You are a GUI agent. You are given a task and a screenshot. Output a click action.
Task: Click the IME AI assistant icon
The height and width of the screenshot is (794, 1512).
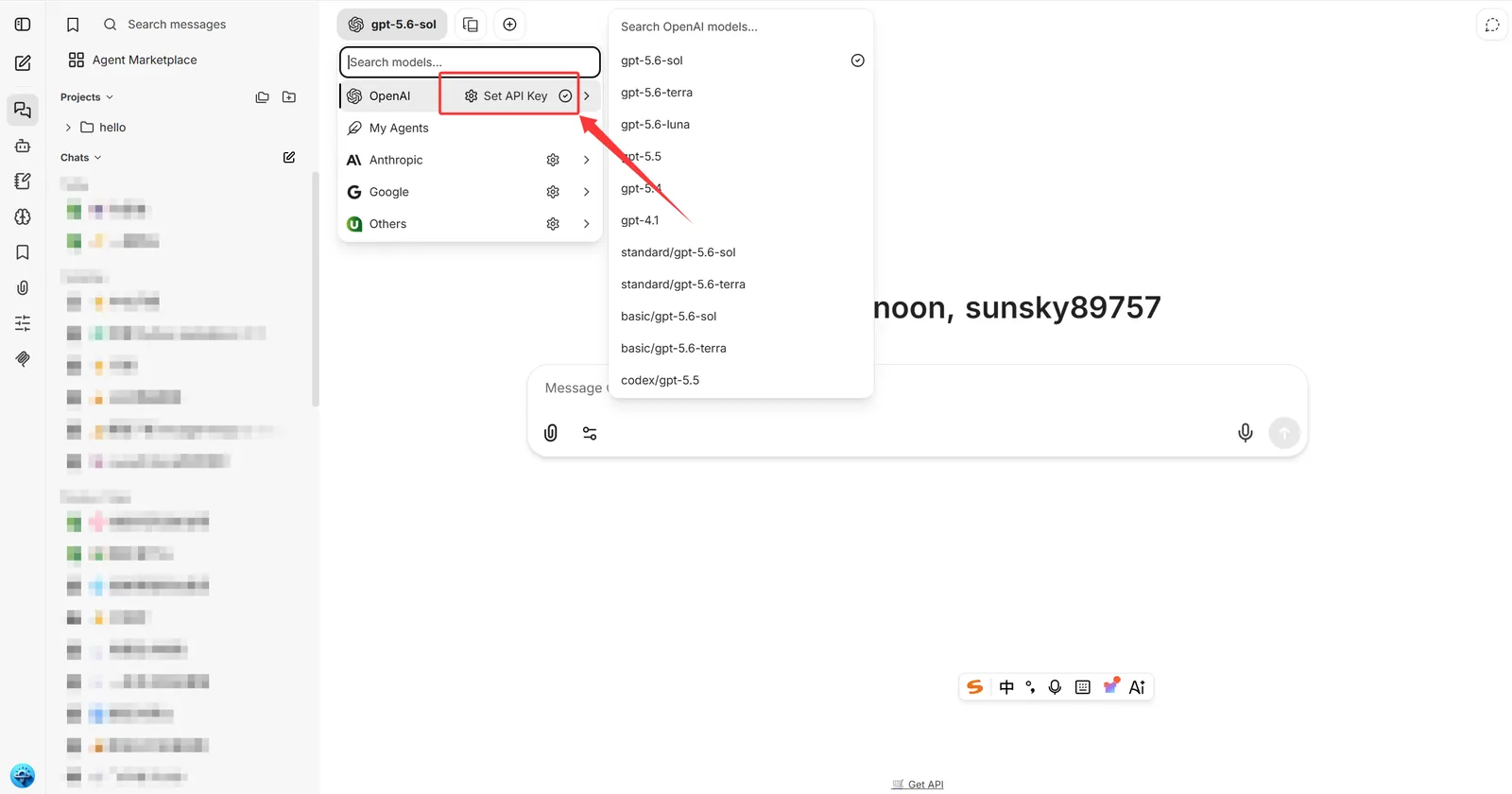point(1137,687)
